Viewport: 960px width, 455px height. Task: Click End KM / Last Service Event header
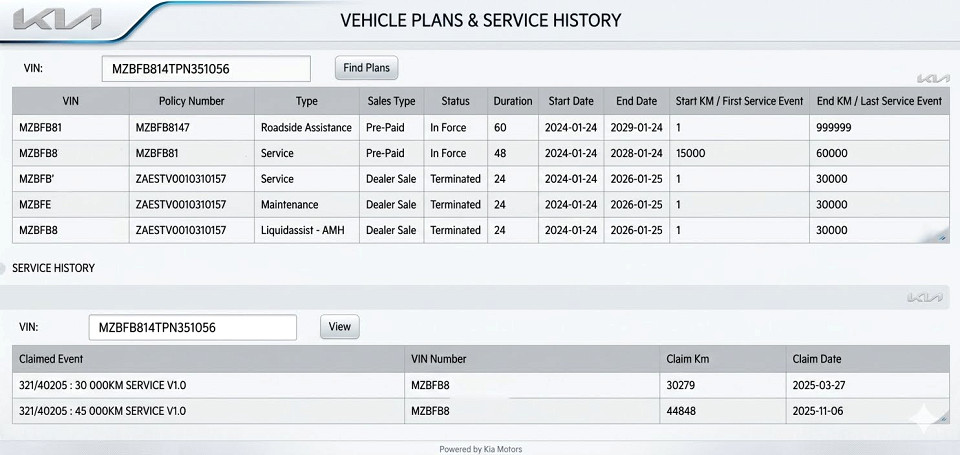[x=879, y=101]
